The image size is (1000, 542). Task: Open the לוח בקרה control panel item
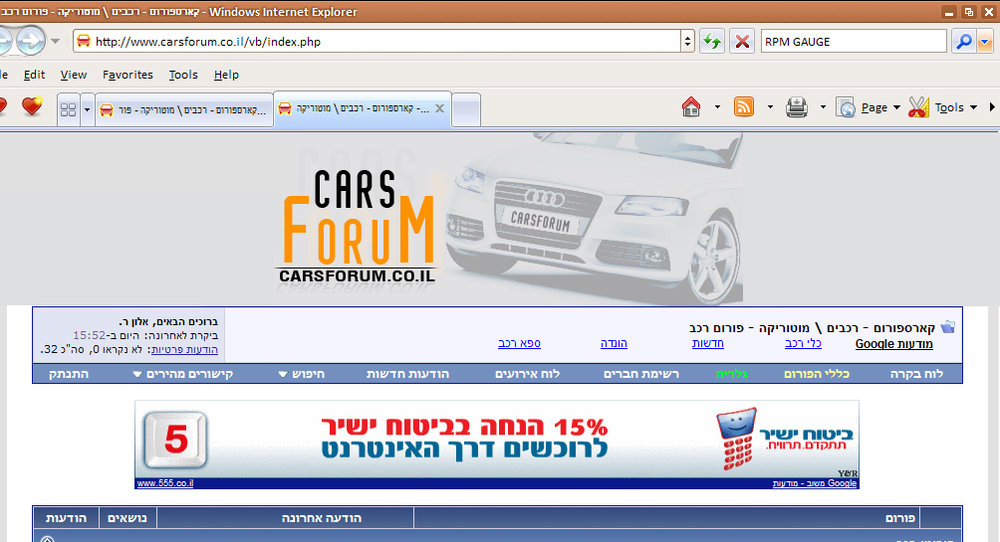(916, 374)
